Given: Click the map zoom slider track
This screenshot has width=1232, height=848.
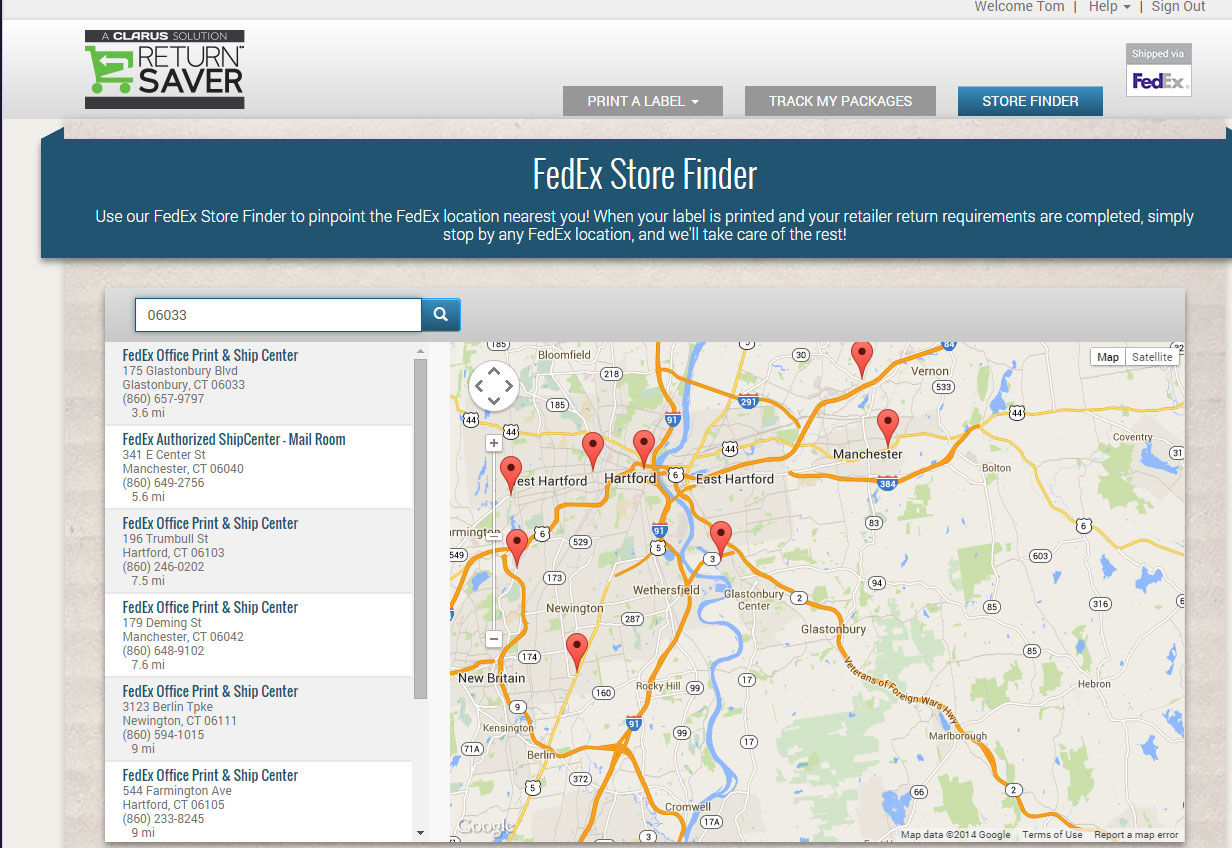Looking at the screenshot, I should click(494, 540).
